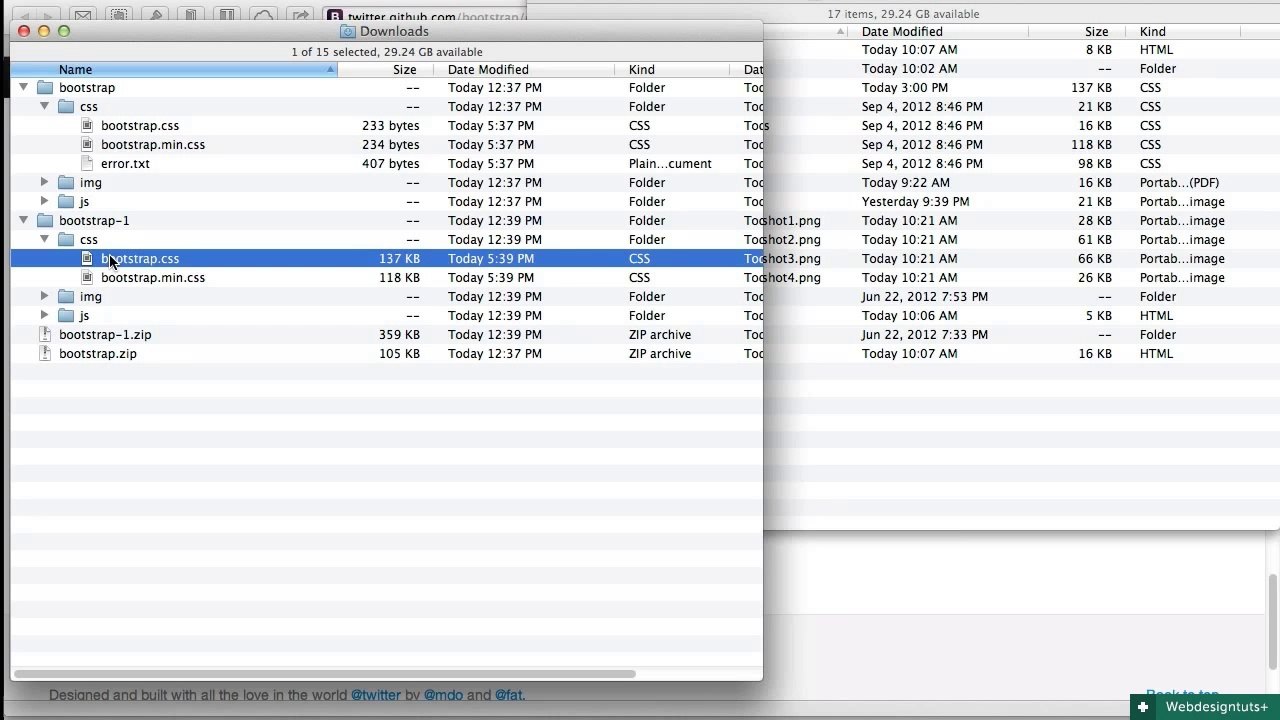The image size is (1280, 720).
Task: Select the bootstrap-1 folder icon
Action: (x=45, y=220)
